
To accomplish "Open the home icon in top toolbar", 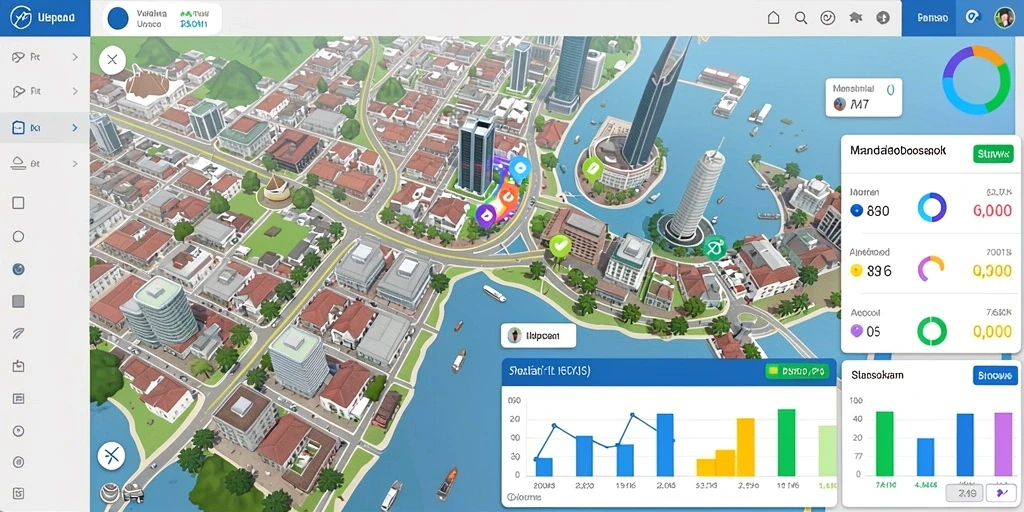I will click(773, 18).
